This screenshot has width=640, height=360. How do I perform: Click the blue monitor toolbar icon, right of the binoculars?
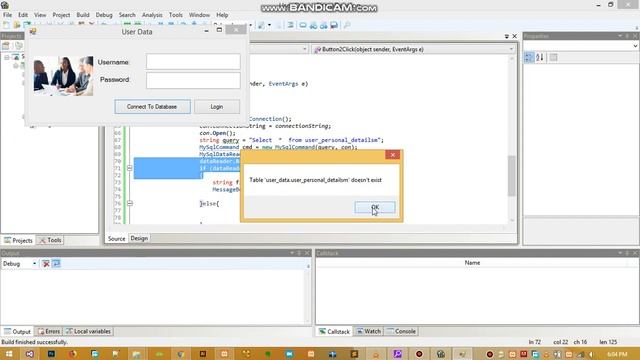tap(334, 25)
